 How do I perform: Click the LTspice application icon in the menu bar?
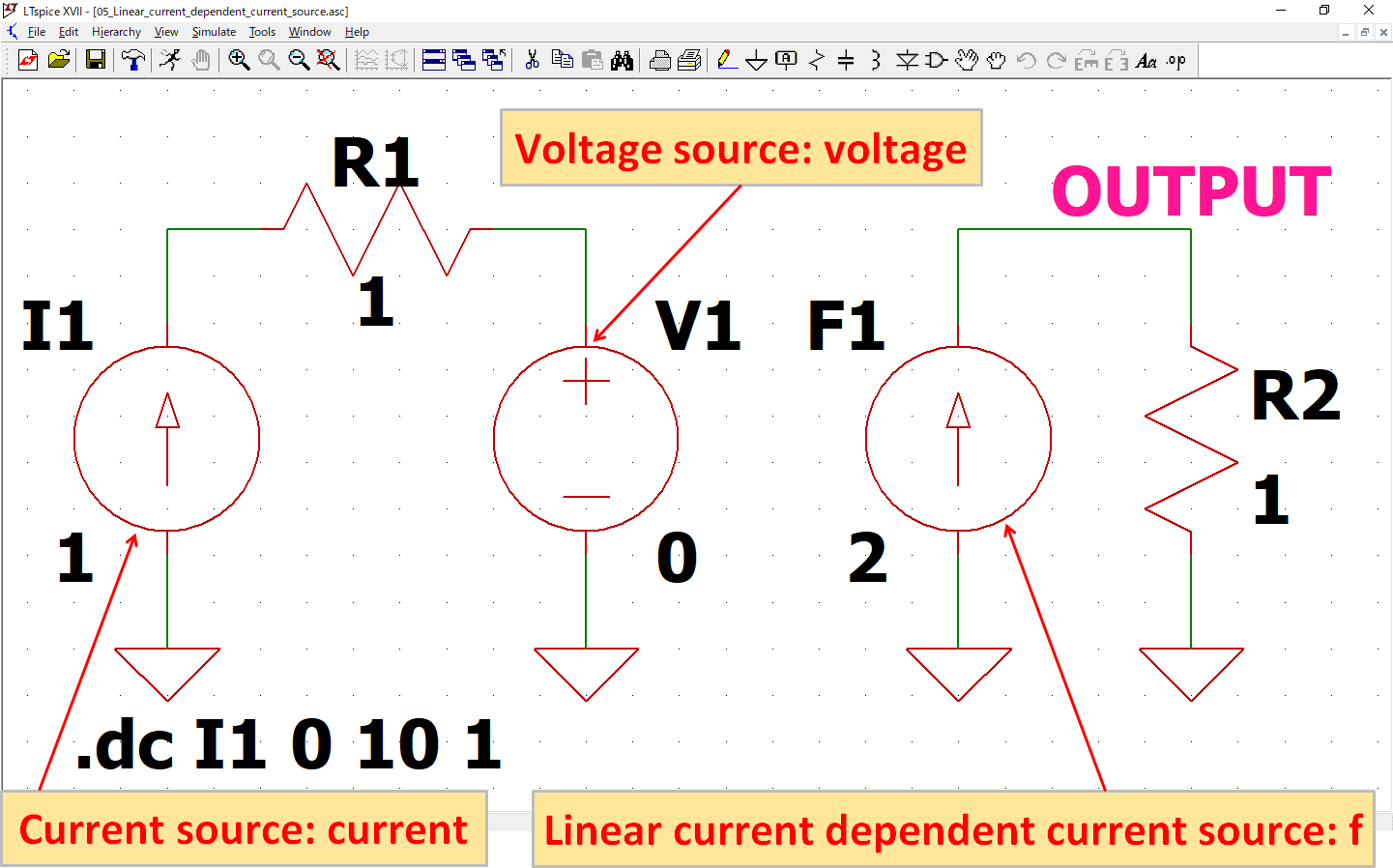point(12,32)
